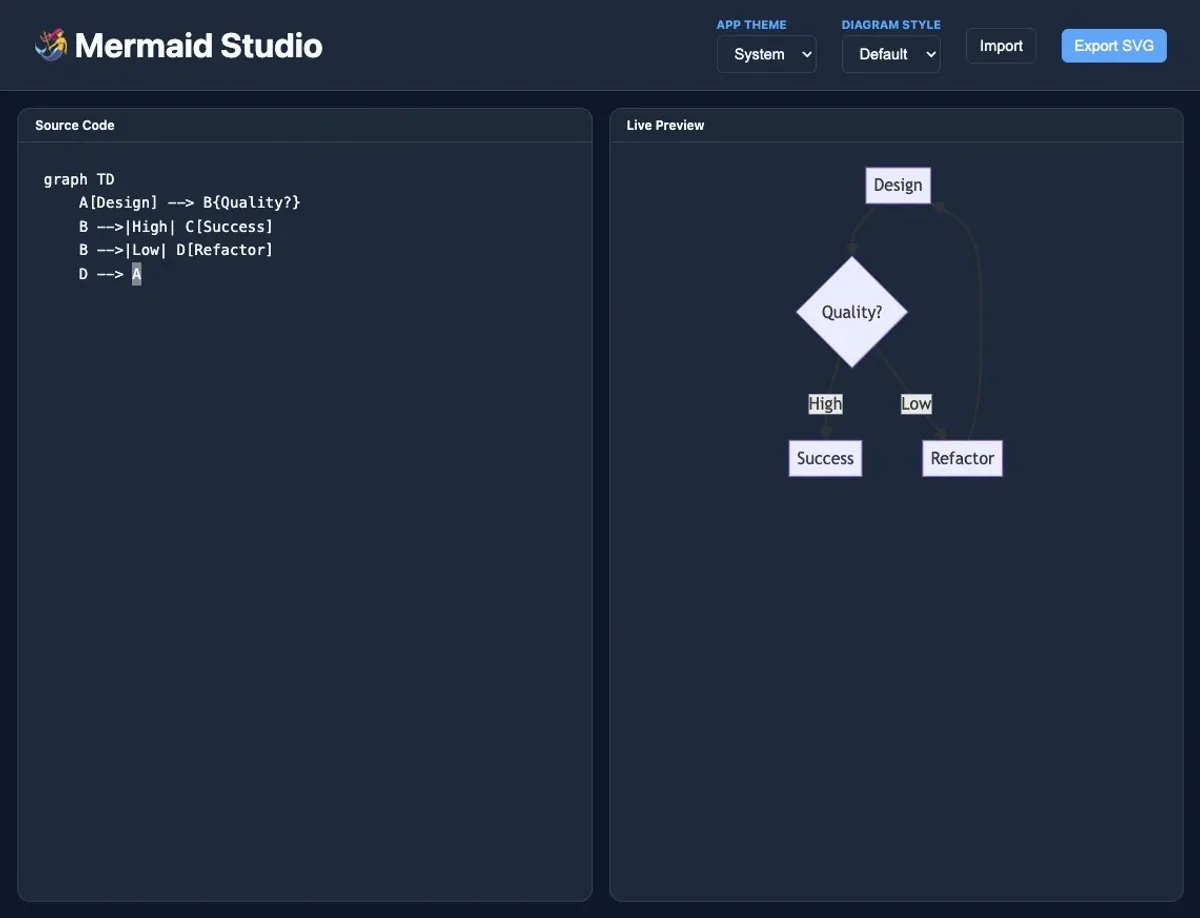
Task: Select the Source Code panel header
Action: pyautogui.click(x=74, y=124)
